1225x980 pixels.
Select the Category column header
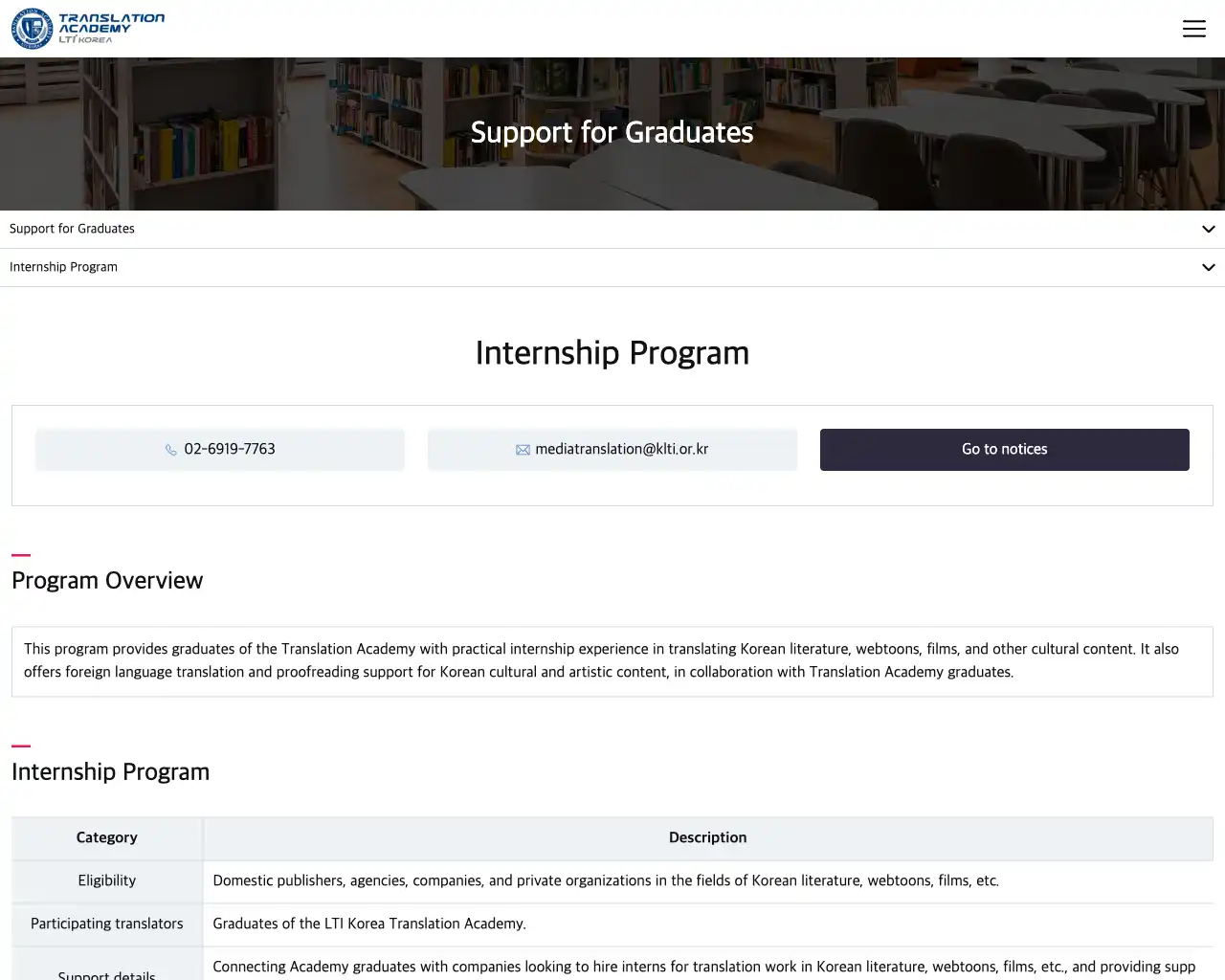[107, 837]
